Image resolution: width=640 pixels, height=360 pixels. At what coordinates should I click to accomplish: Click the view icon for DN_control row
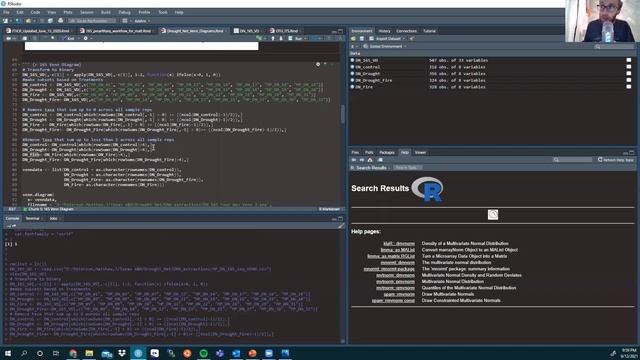(629, 67)
